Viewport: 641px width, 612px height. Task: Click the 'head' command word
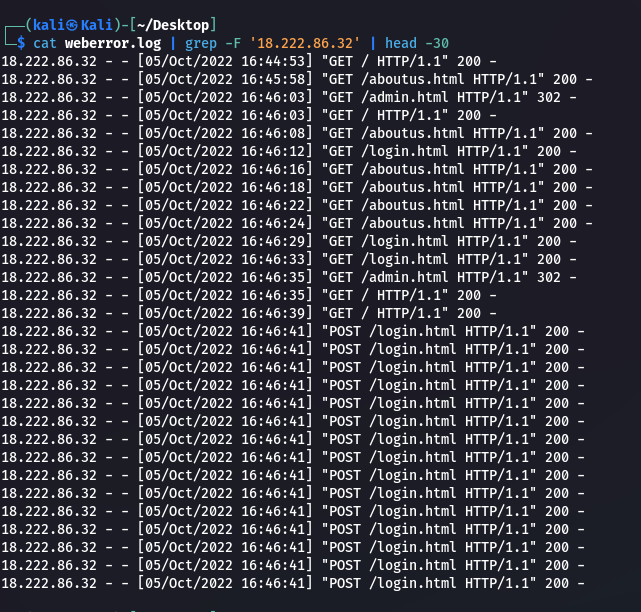(401, 43)
